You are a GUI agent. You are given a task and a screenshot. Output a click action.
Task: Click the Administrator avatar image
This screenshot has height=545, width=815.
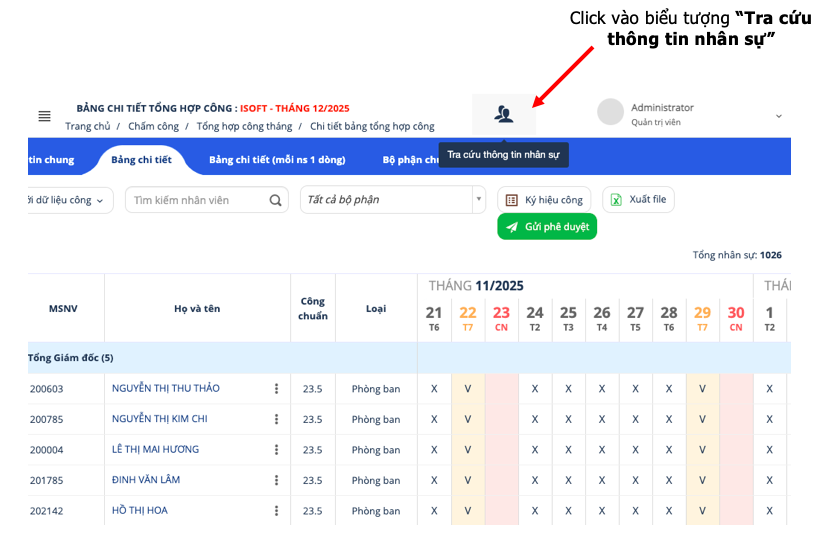[610, 113]
